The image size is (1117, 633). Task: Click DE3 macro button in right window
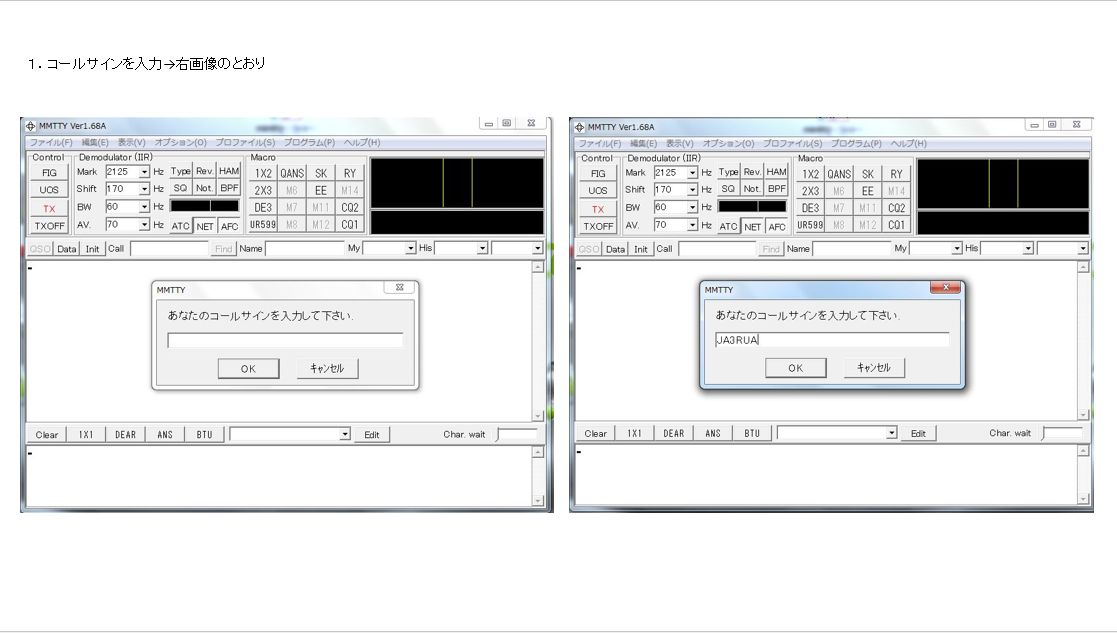(811, 208)
